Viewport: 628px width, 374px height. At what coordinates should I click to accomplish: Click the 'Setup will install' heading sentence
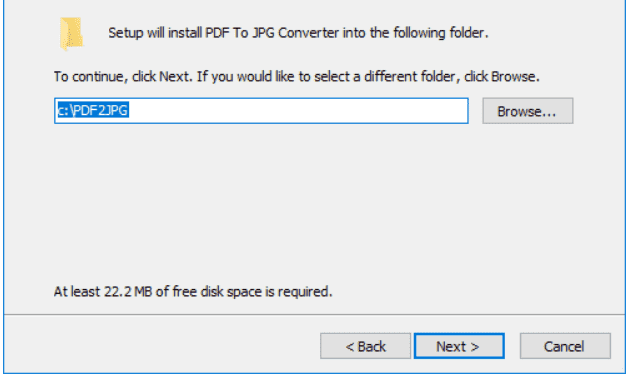pos(298,33)
